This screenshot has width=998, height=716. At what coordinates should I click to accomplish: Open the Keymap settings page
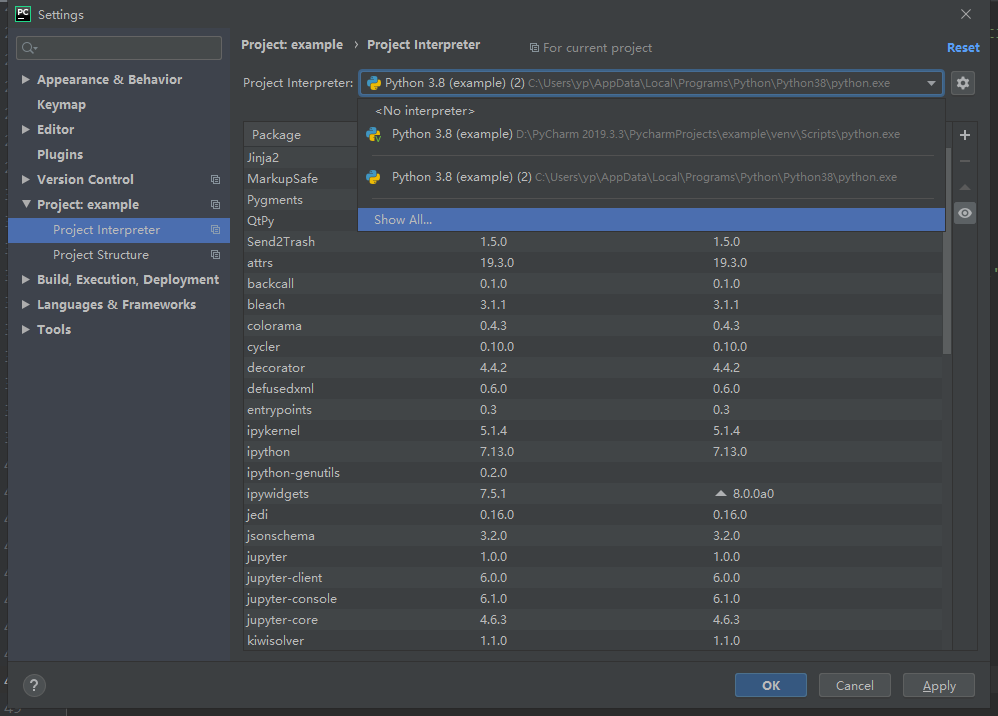[61, 104]
